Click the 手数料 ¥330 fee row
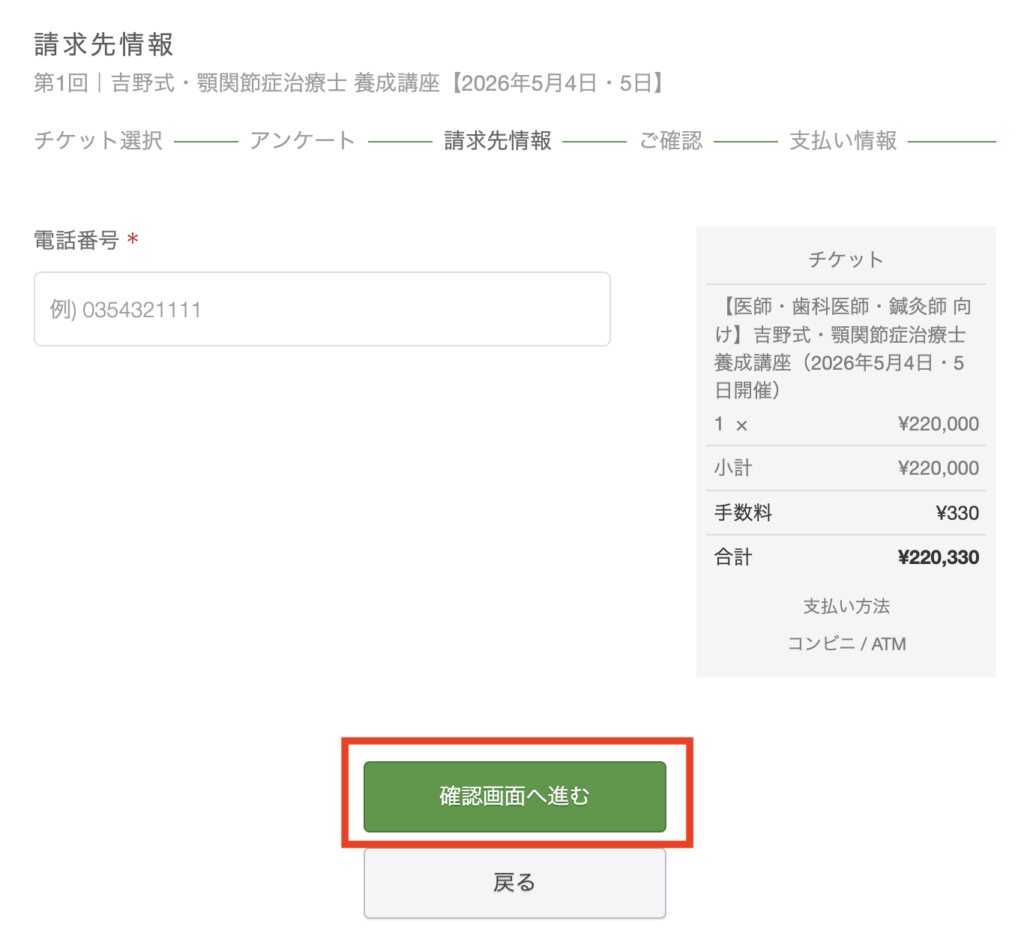This screenshot has height=948, width=1024. pyautogui.click(x=846, y=514)
